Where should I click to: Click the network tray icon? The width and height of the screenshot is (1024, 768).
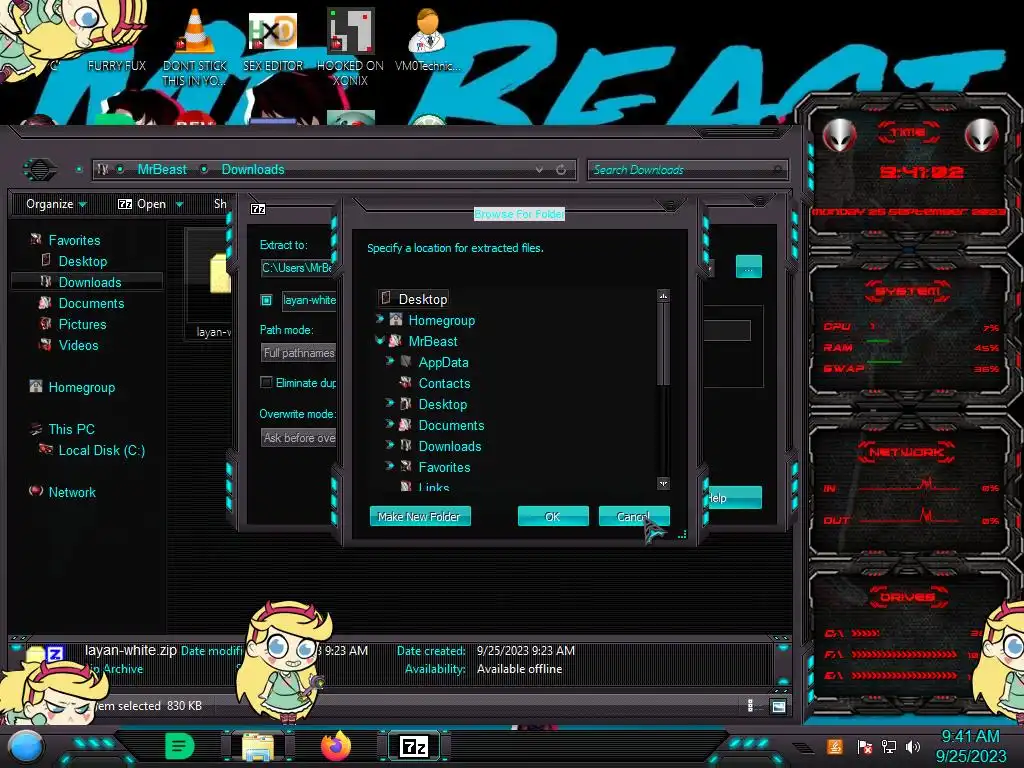(889, 746)
